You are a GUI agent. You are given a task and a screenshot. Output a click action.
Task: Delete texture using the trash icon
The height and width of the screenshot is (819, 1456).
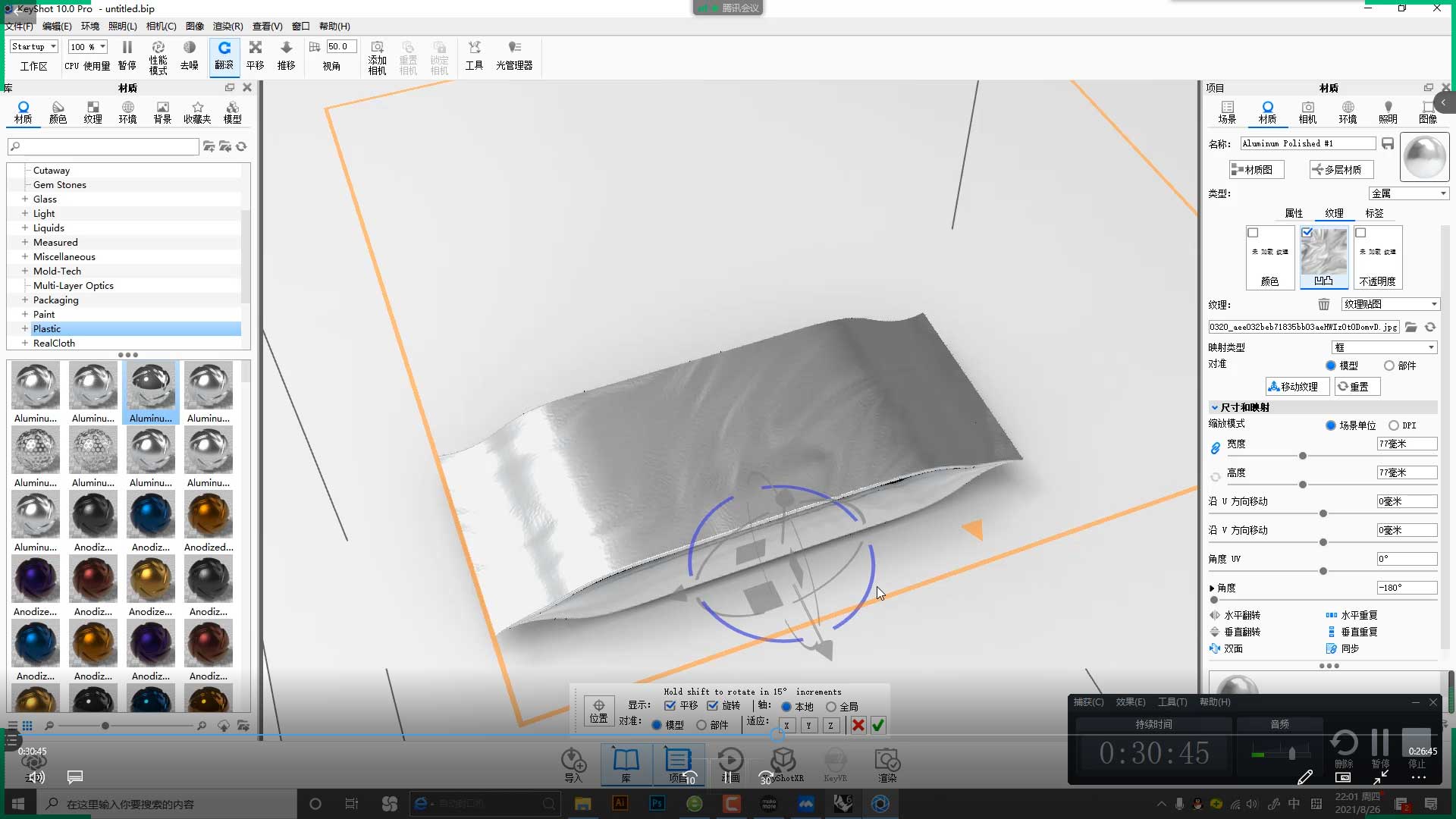[x=1323, y=304]
